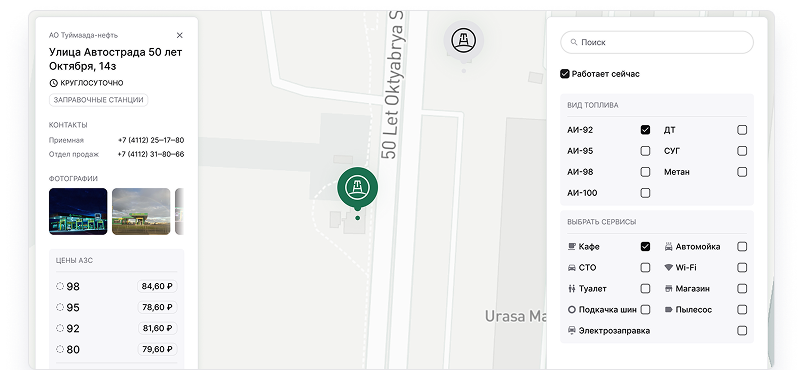This screenshot has height=370, width=803.
Task: Select the grey gas station map marker
Action: (x=463, y=41)
